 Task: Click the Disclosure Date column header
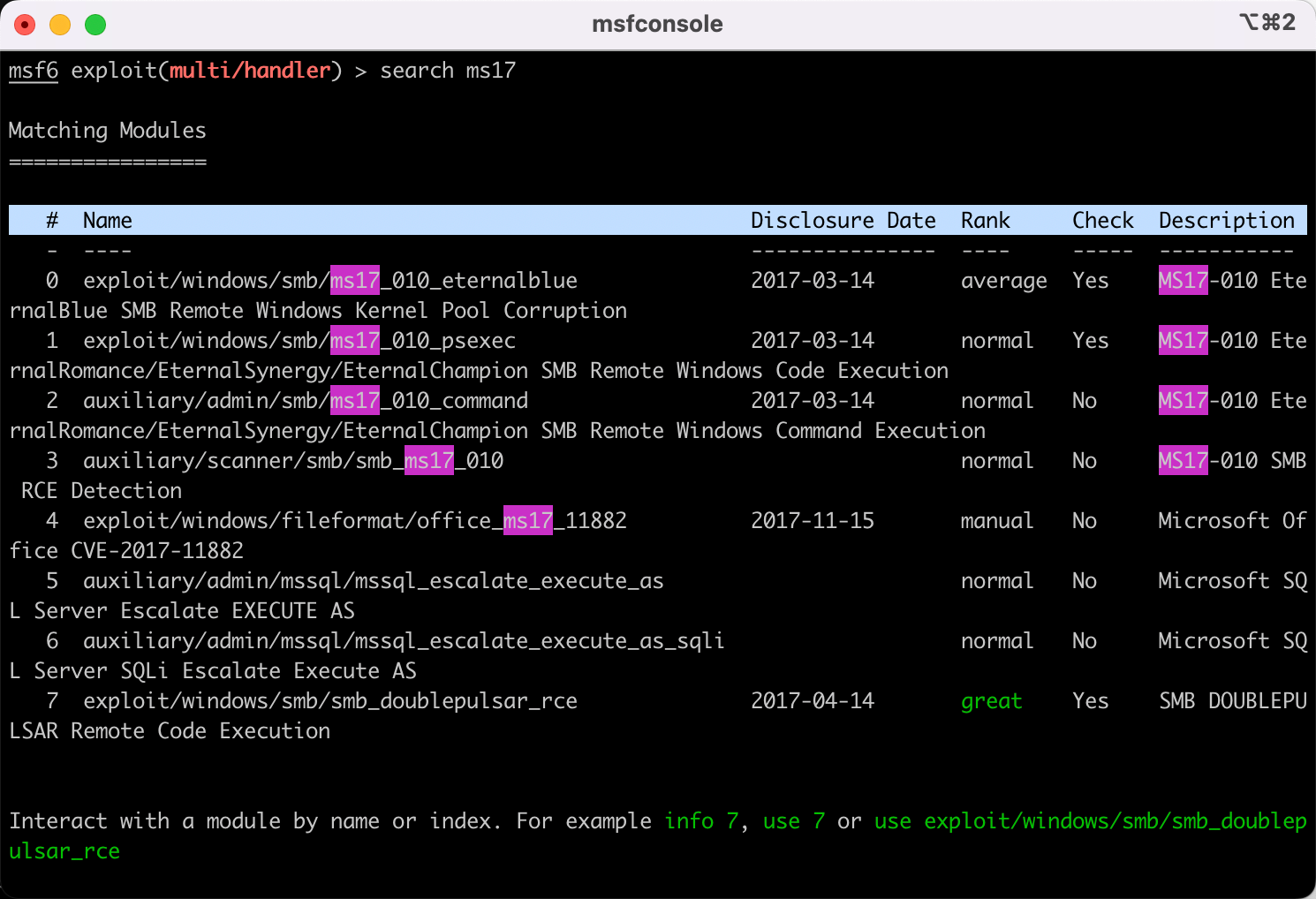(843, 221)
